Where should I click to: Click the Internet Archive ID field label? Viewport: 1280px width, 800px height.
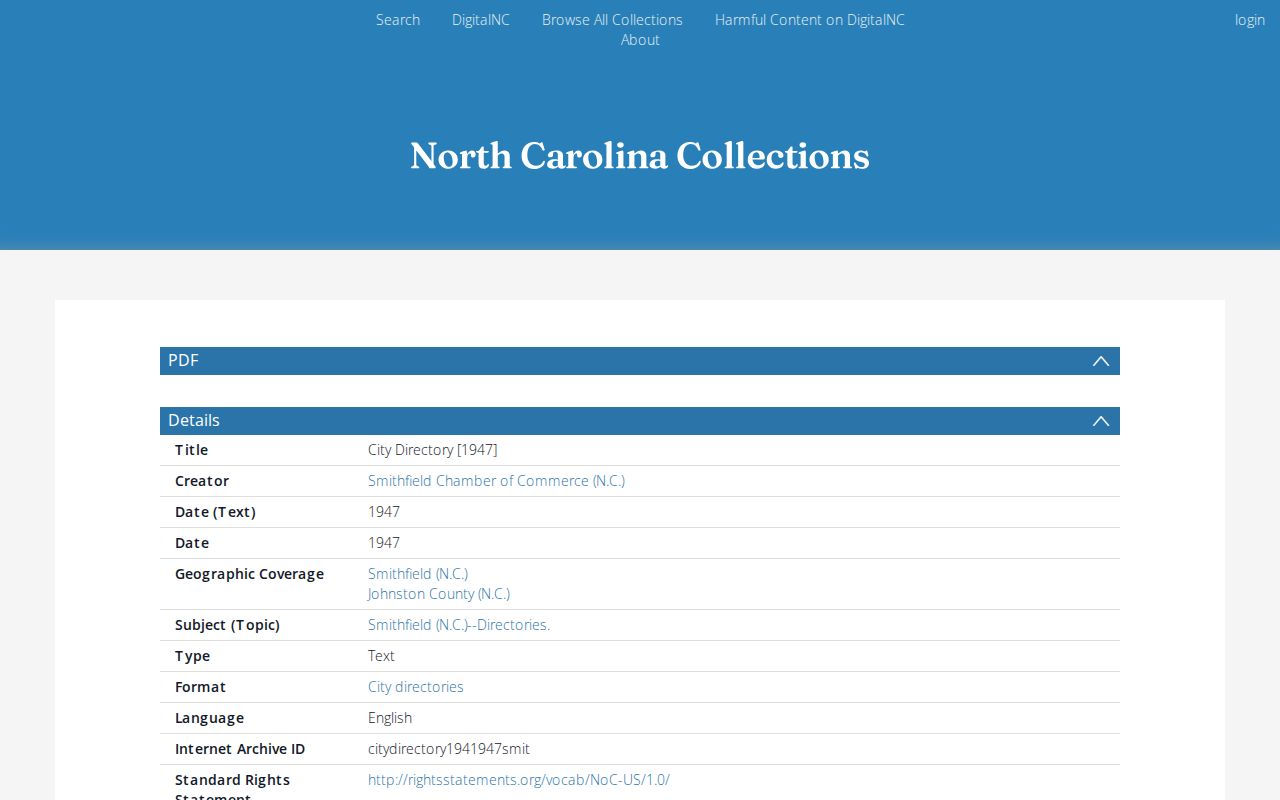pos(240,749)
